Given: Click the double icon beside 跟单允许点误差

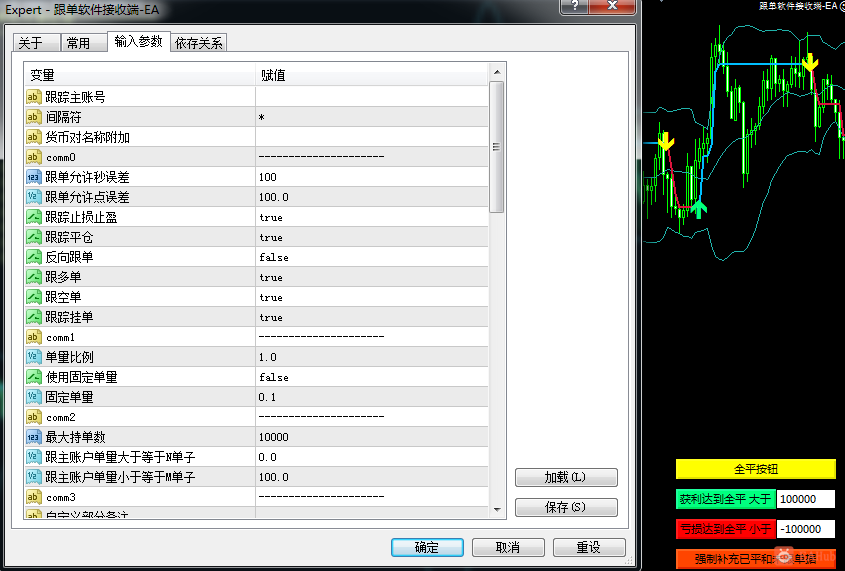Looking at the screenshot, I should pyautogui.click(x=34, y=197).
